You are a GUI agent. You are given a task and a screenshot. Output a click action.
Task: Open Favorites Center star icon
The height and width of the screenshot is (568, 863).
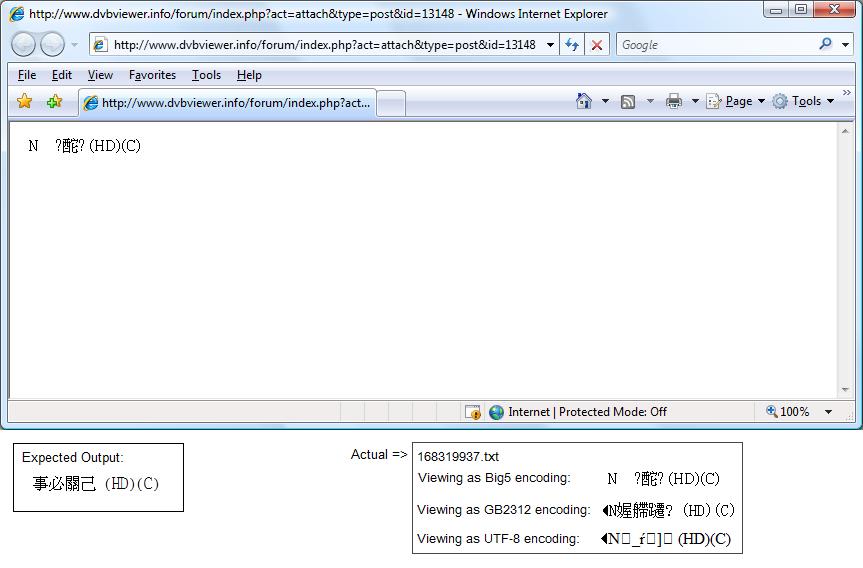tap(25, 101)
